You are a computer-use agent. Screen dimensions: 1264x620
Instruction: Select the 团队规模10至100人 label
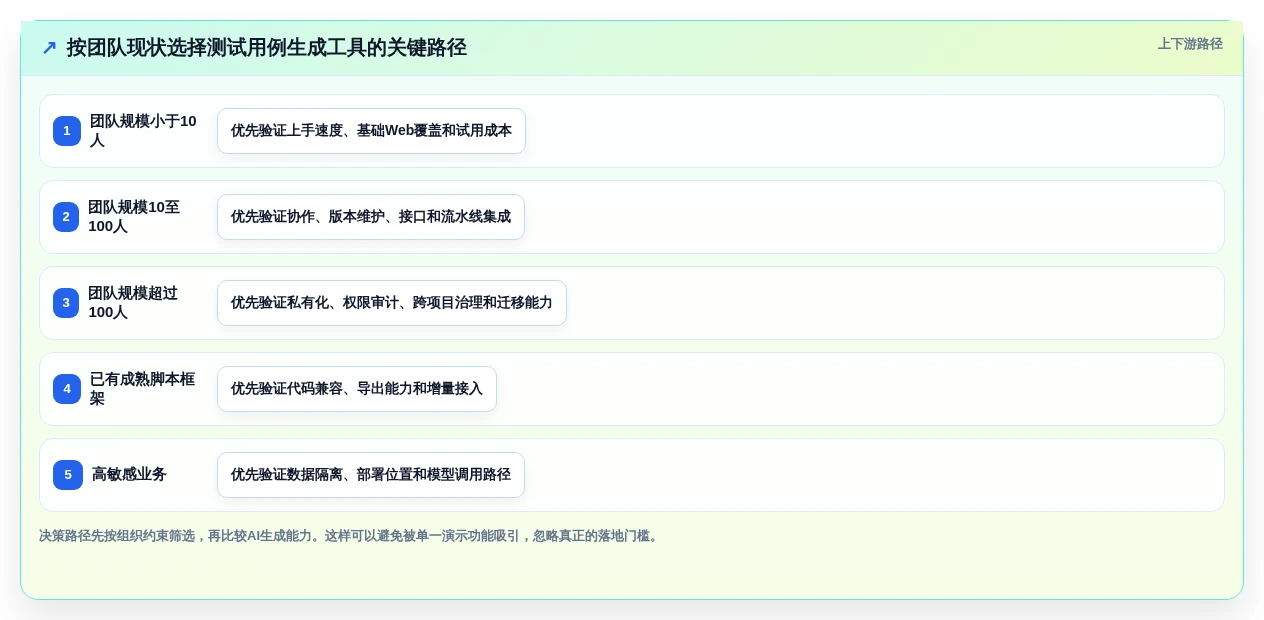134,217
